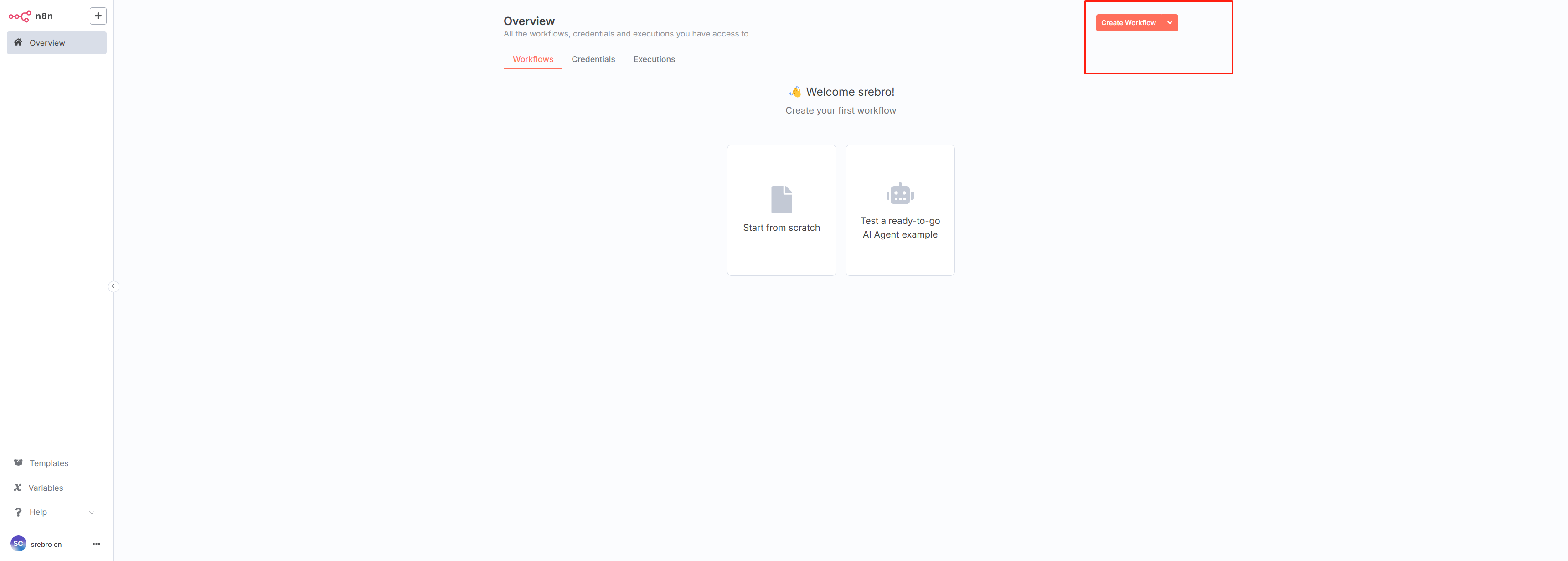Screen dimensions: 1568x561
Task: Click the Help question mark icon
Action: click(18, 512)
